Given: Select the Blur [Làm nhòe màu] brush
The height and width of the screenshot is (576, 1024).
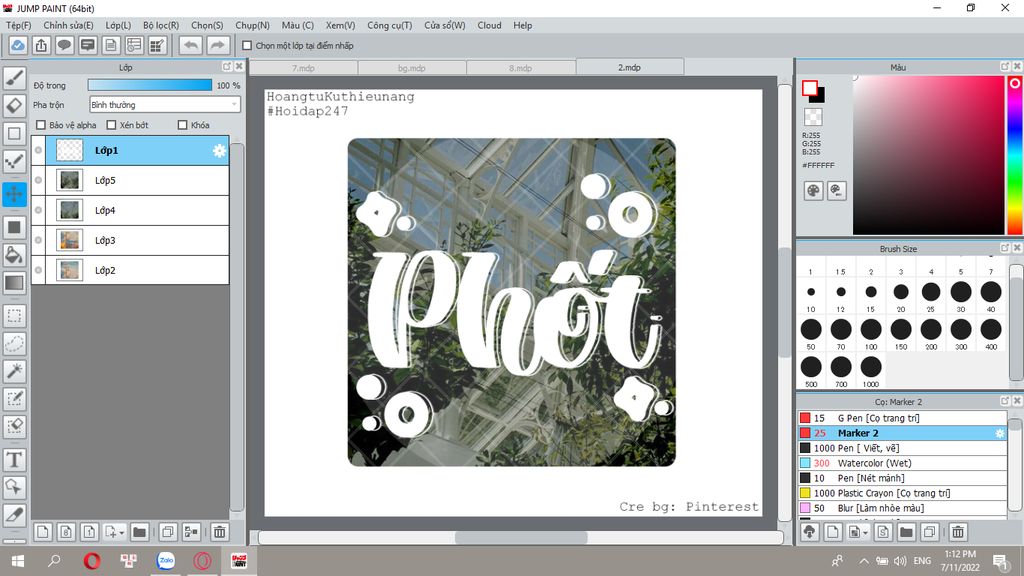Looking at the screenshot, I should click(902, 508).
